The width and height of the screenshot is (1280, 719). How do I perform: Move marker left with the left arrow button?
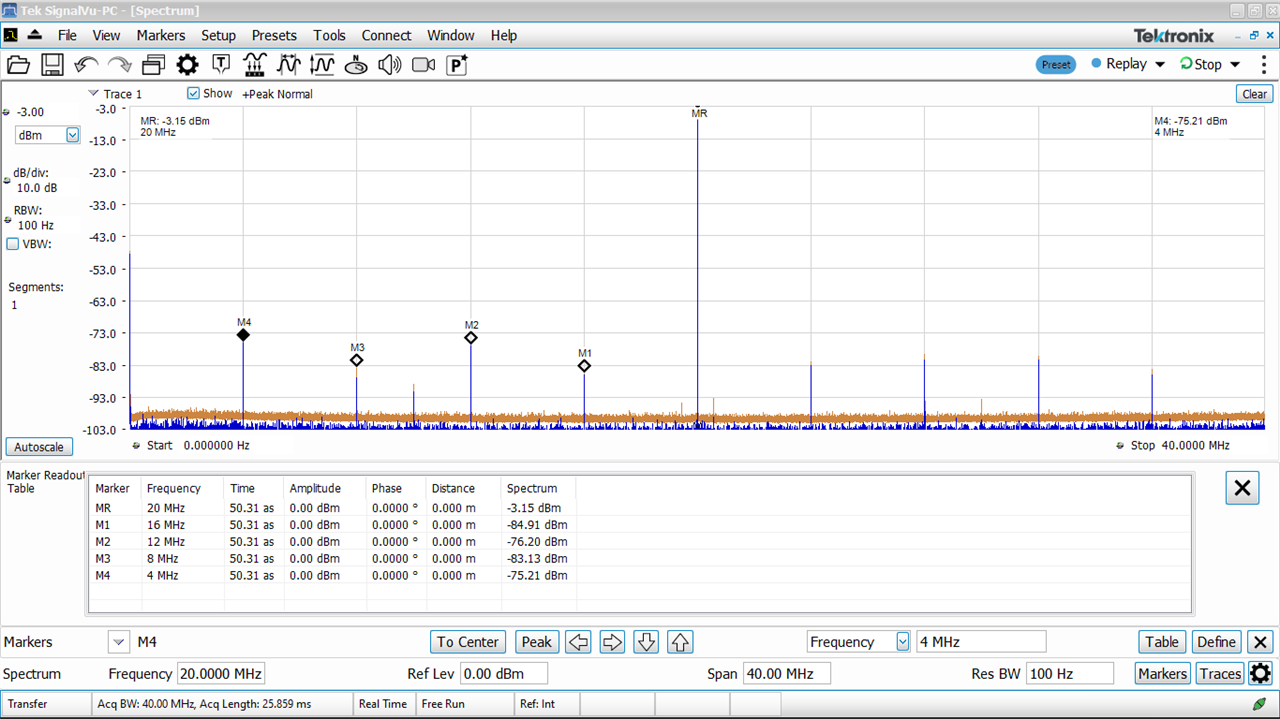579,642
